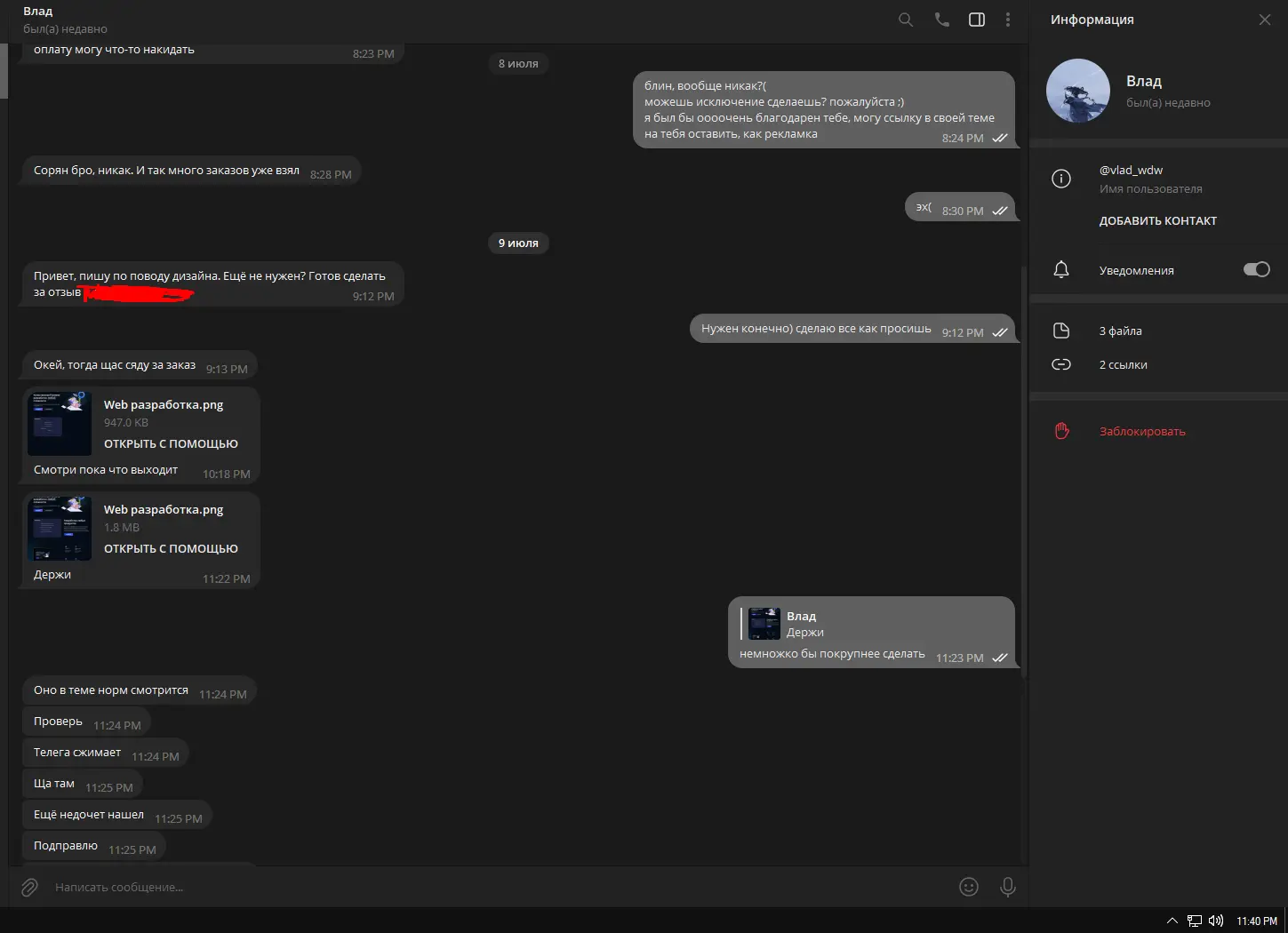Screen dimensions: 1288x933
Task: Close the Информация panel
Action: pyautogui.click(x=1264, y=20)
